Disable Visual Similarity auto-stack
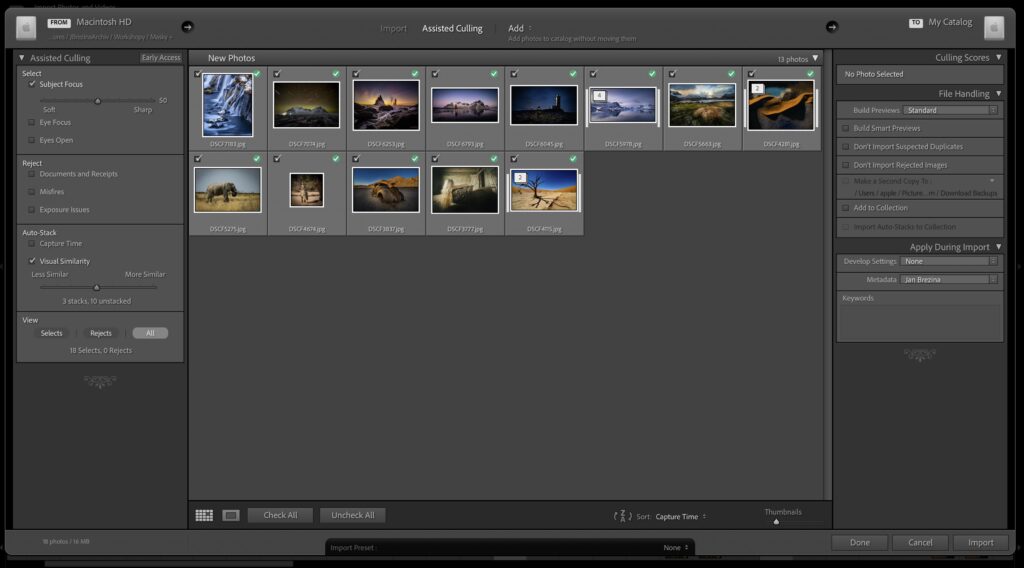1024x568 pixels. coord(32,260)
